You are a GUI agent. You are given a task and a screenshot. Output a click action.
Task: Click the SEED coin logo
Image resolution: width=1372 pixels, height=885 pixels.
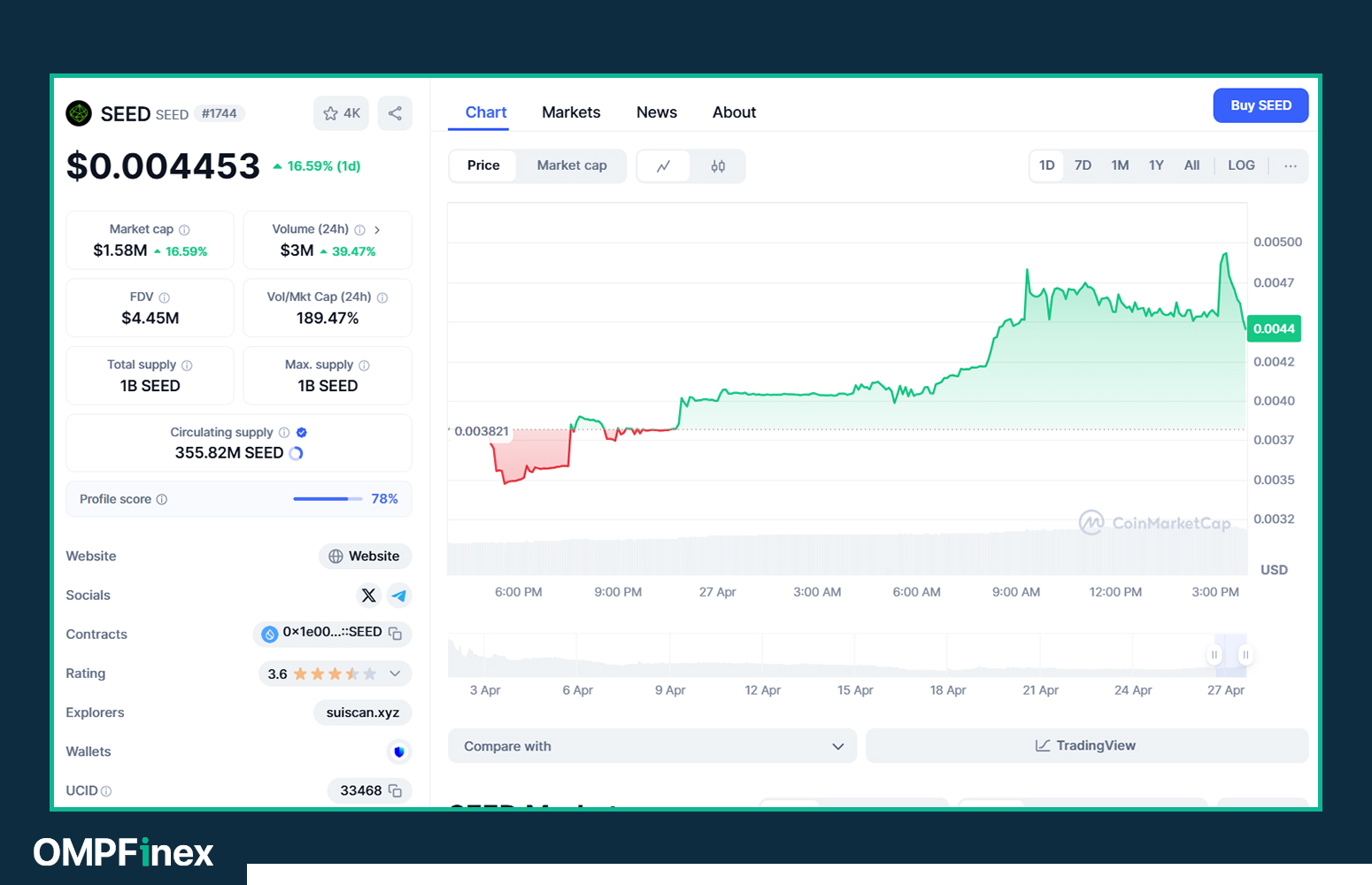point(79,113)
